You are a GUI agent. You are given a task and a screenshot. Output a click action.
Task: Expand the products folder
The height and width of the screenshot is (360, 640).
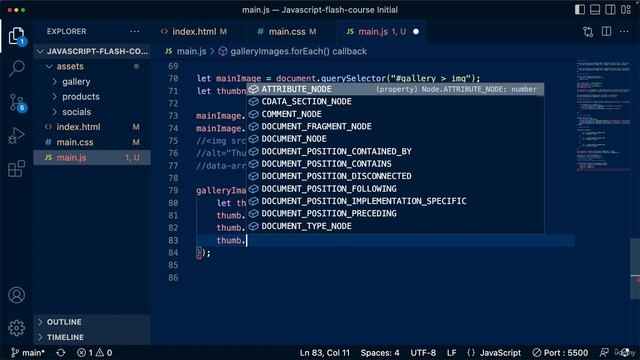92,97
